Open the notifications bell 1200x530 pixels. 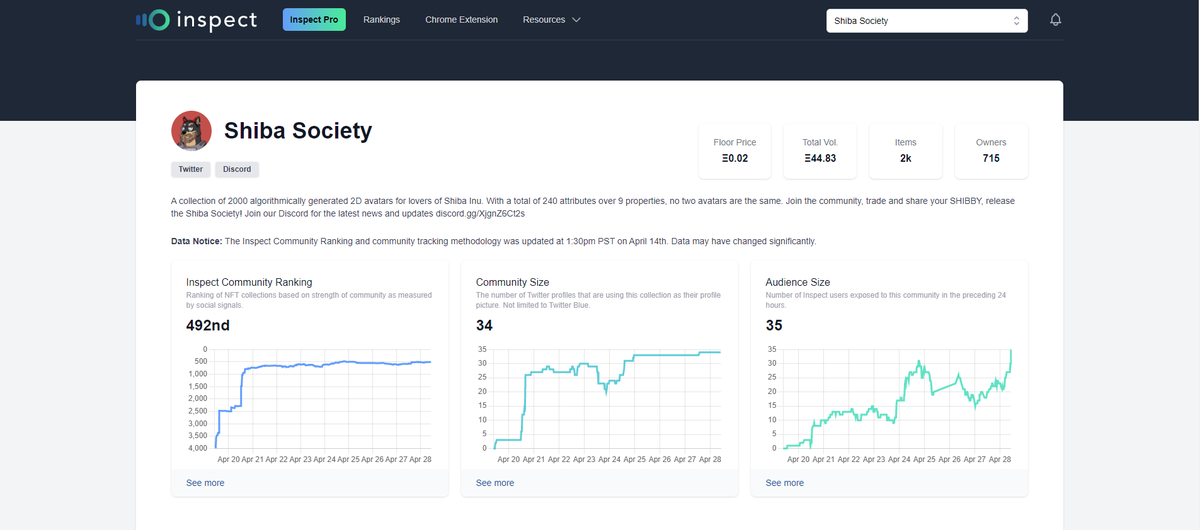[1056, 20]
